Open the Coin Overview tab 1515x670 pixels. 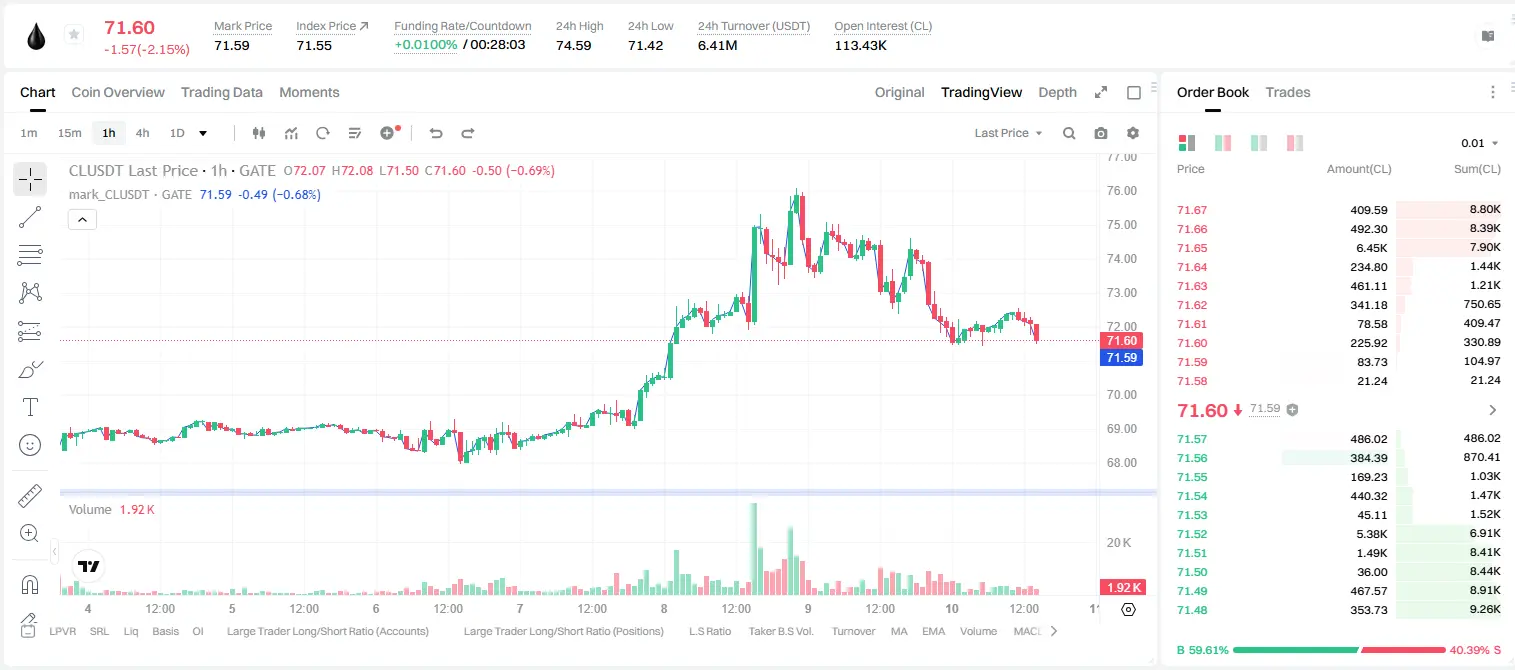point(118,92)
